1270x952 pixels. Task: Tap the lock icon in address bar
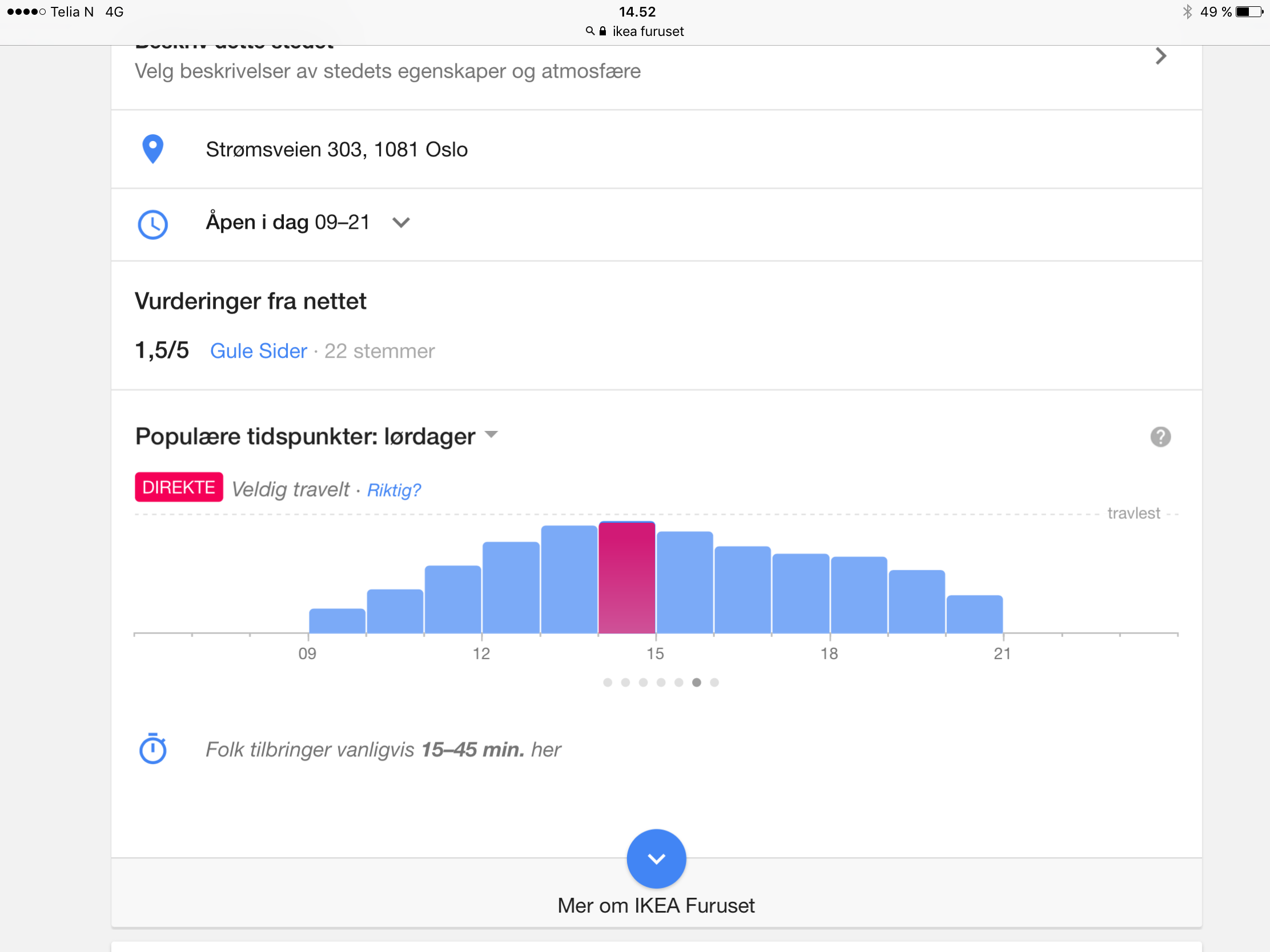point(602,31)
